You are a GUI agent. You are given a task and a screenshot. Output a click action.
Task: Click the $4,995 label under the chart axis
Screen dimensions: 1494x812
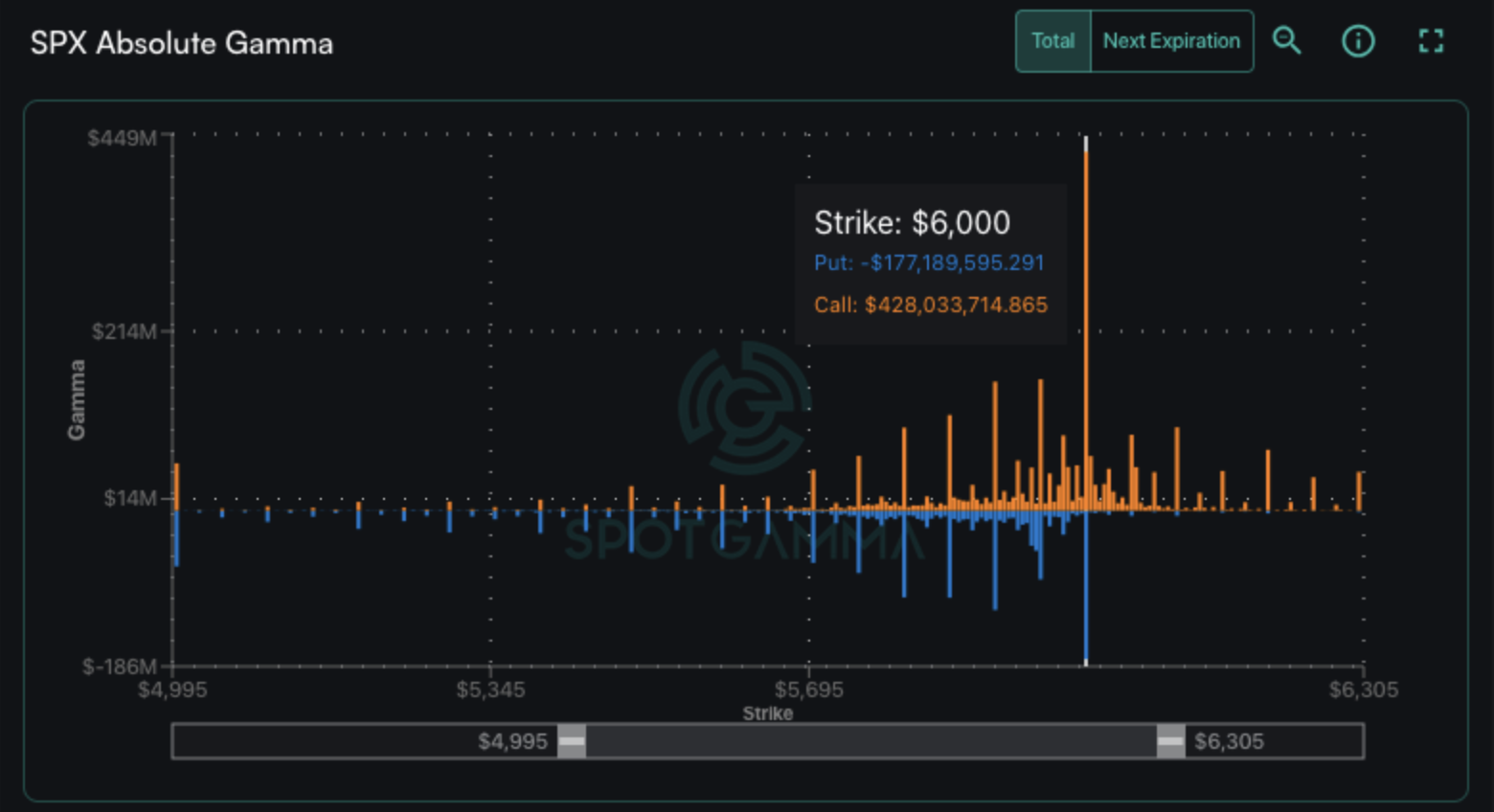click(172, 689)
